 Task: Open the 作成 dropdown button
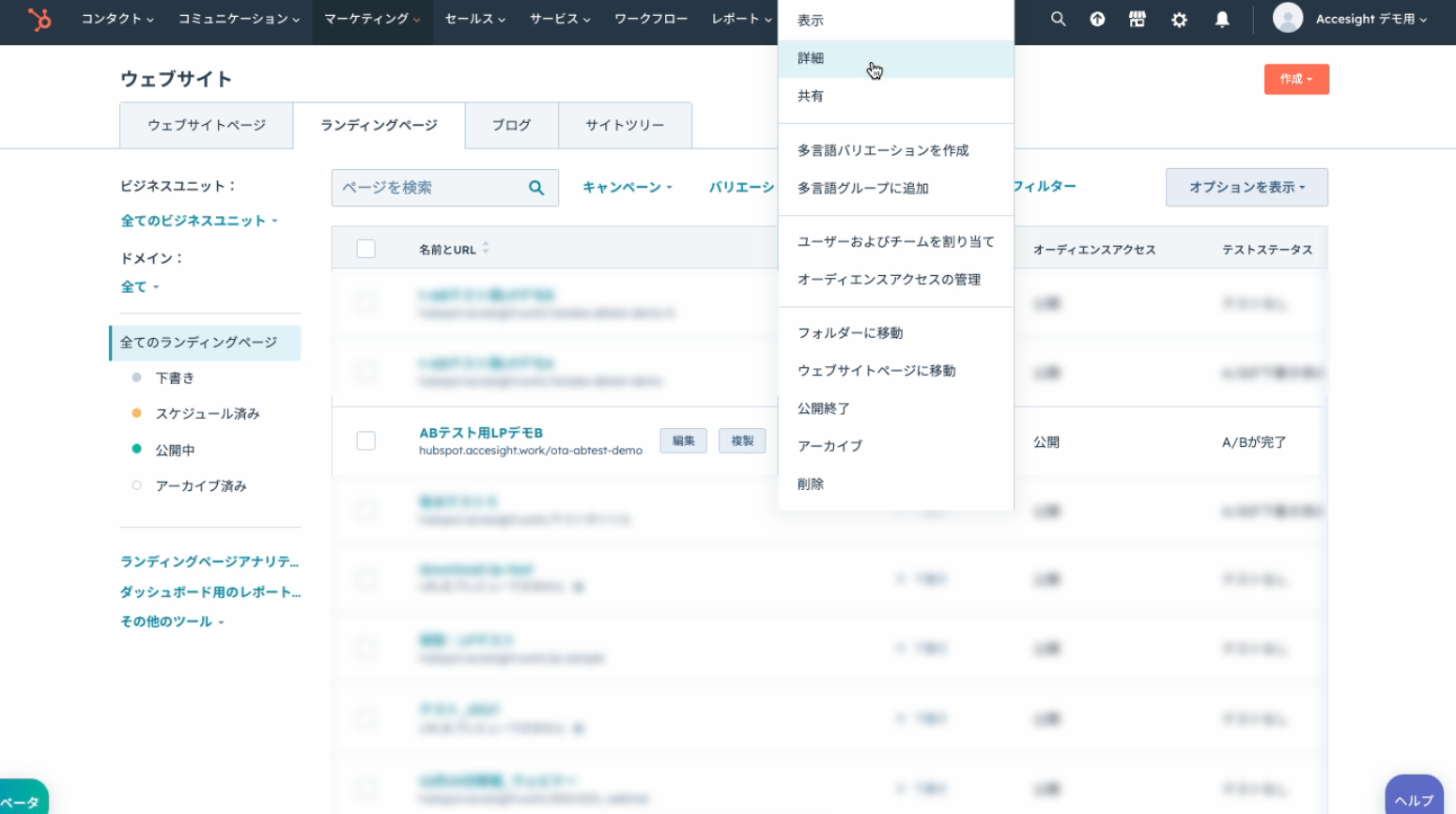pyautogui.click(x=1296, y=79)
